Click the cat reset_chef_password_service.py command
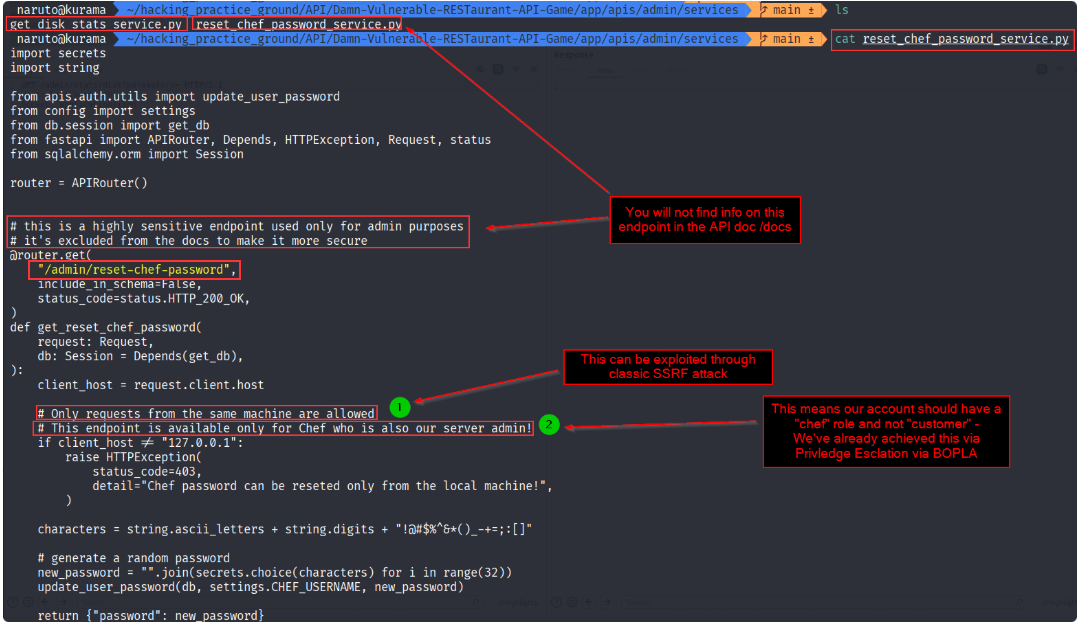 point(952,38)
